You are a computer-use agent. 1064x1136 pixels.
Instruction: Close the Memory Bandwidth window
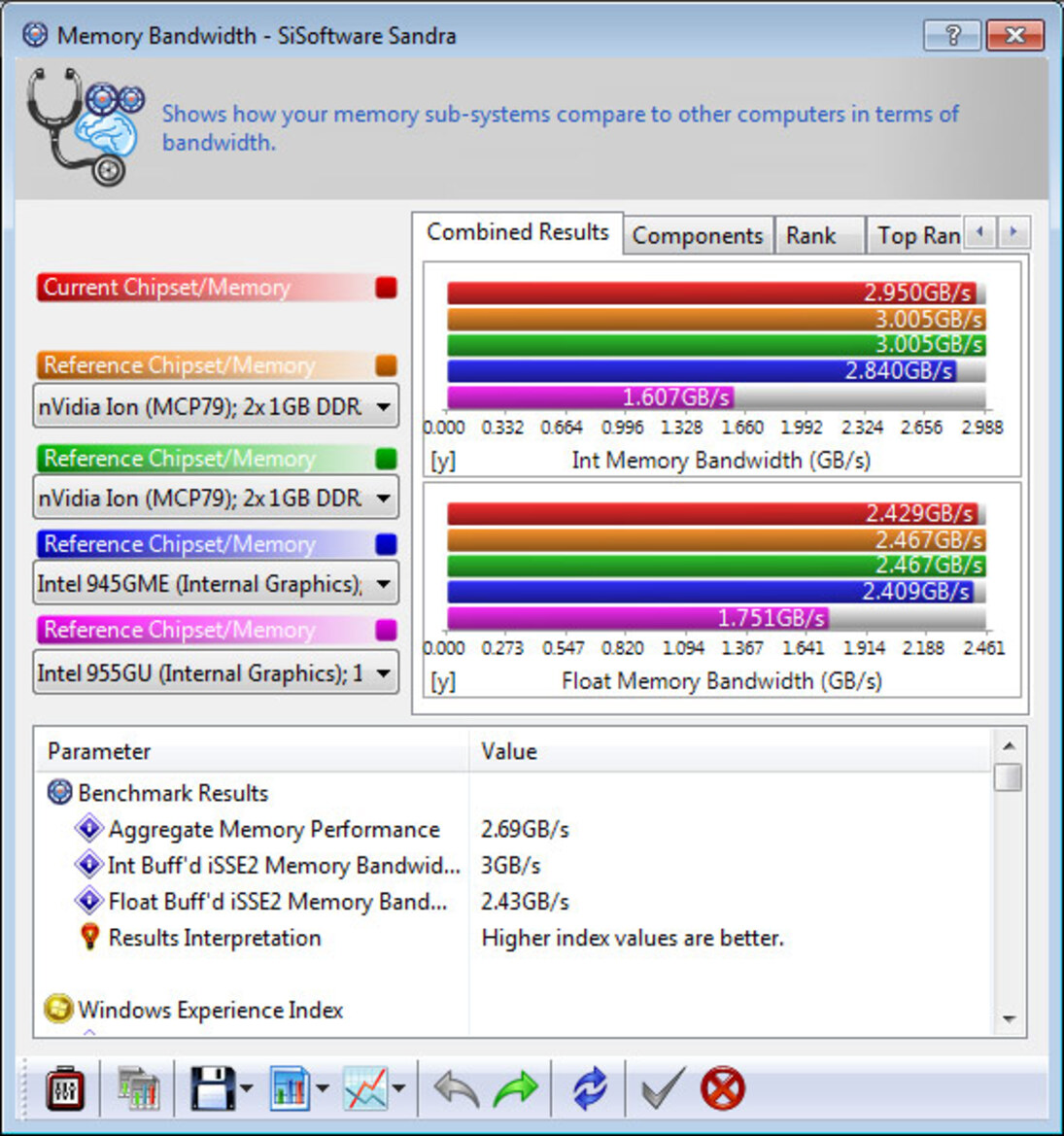coord(1014,35)
